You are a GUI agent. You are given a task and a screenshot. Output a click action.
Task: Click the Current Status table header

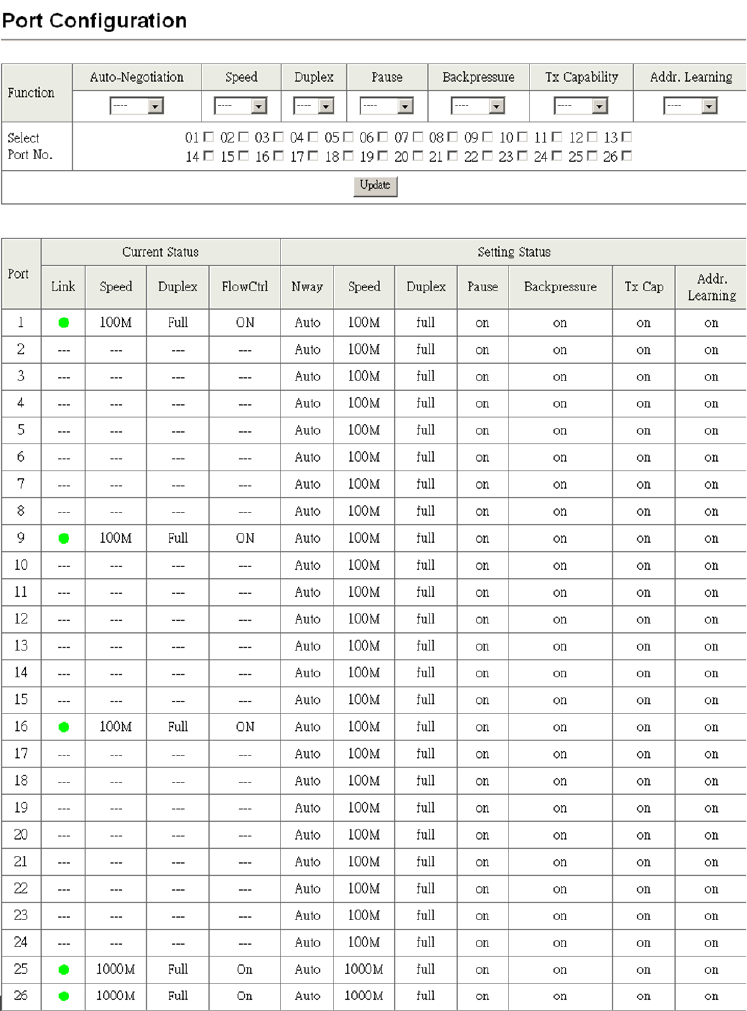(x=160, y=252)
